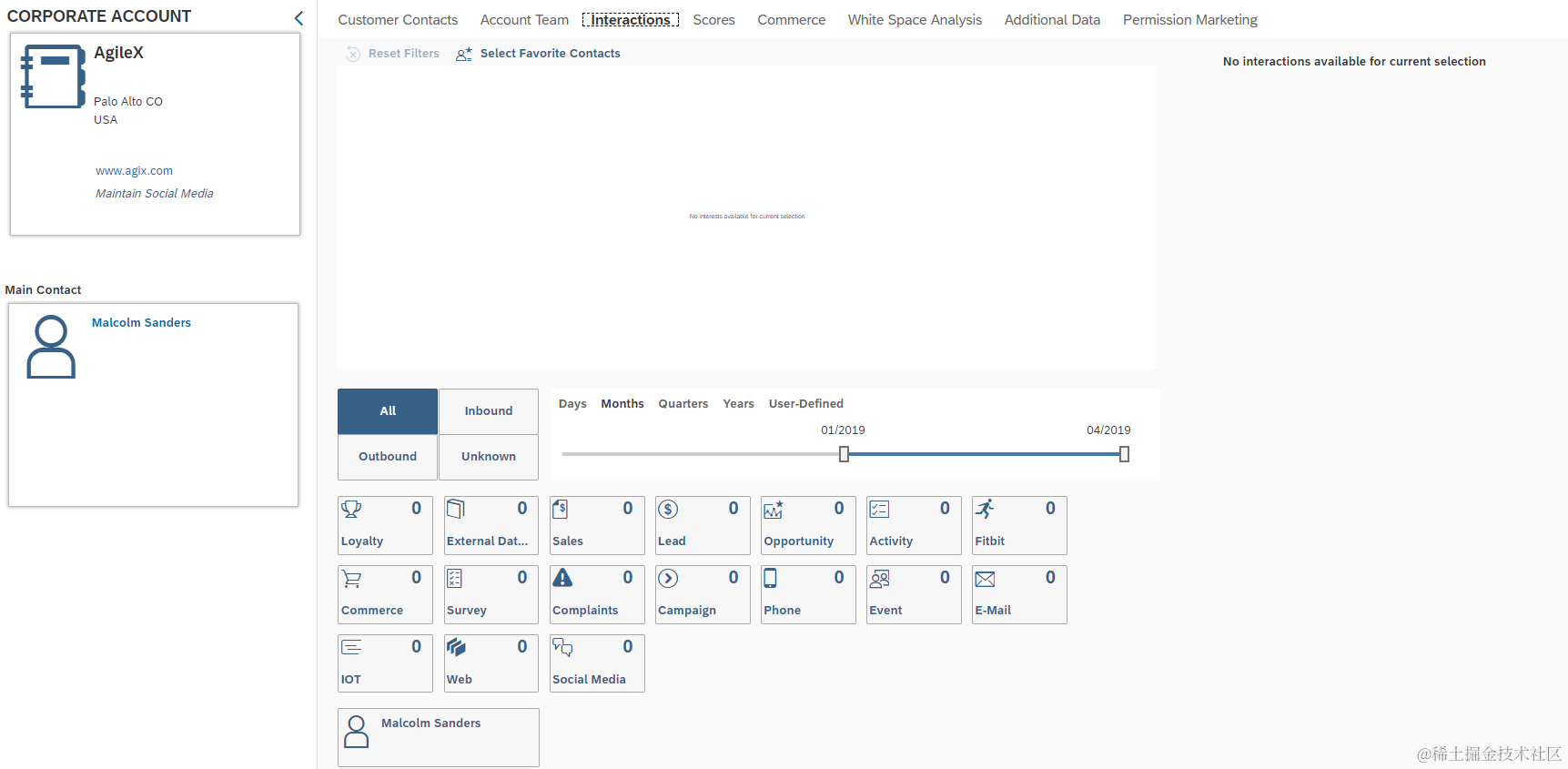
Task: Click the External Data documents icon
Action: coord(456,510)
